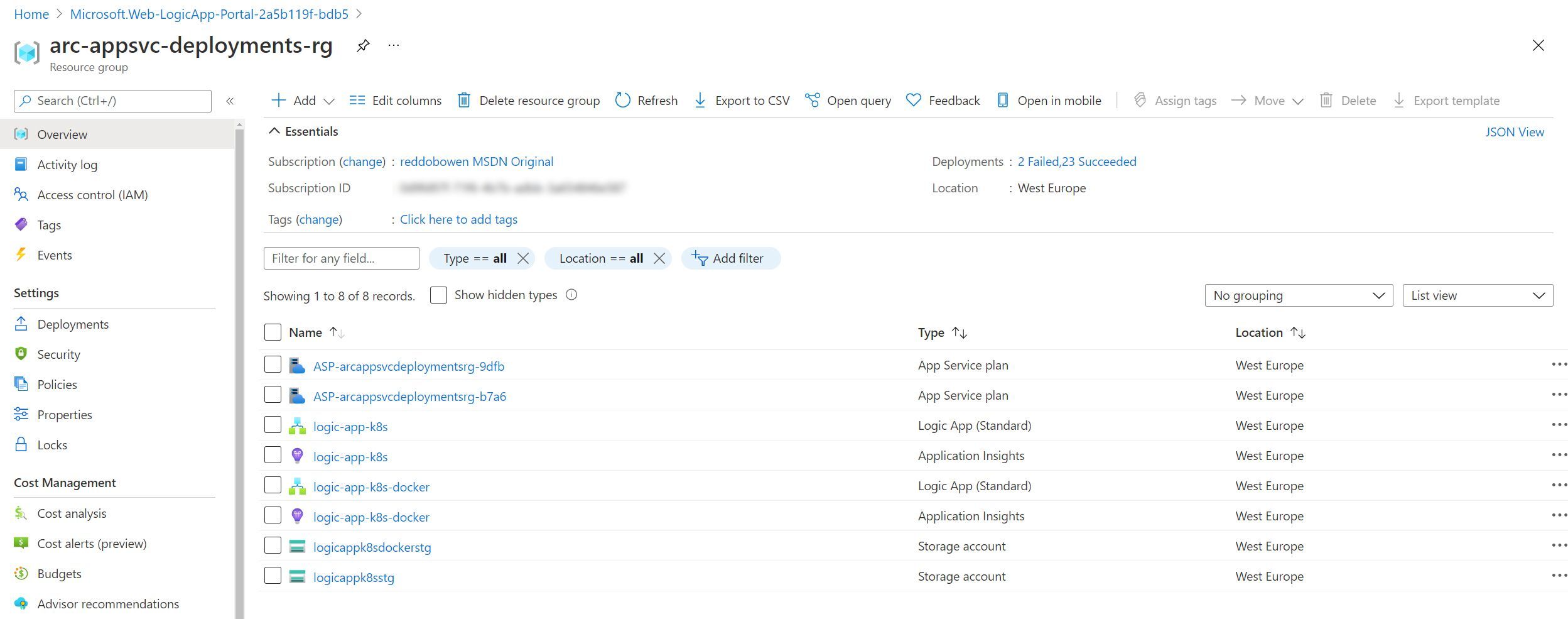Click the Filter for any field box
The height and width of the screenshot is (619, 1568).
click(x=341, y=258)
